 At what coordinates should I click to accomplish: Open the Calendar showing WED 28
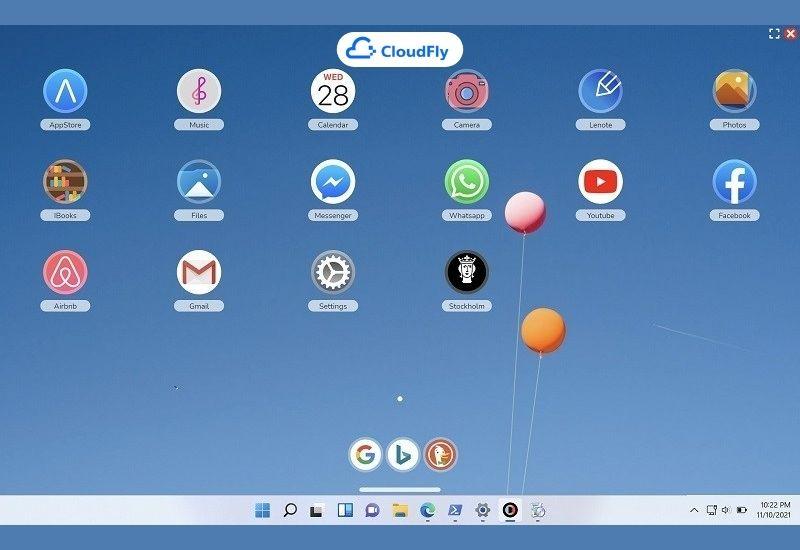pyautogui.click(x=333, y=91)
